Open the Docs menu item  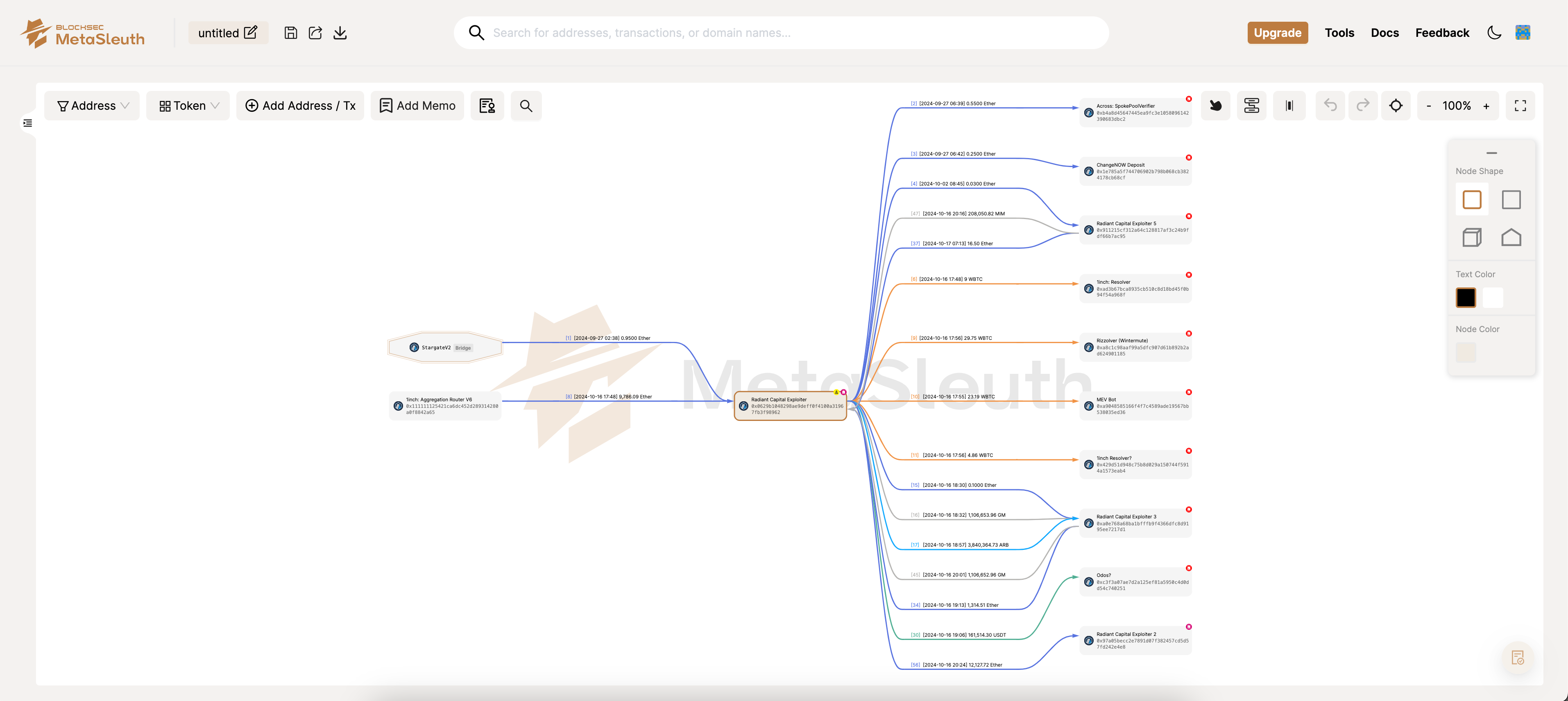coord(1384,33)
